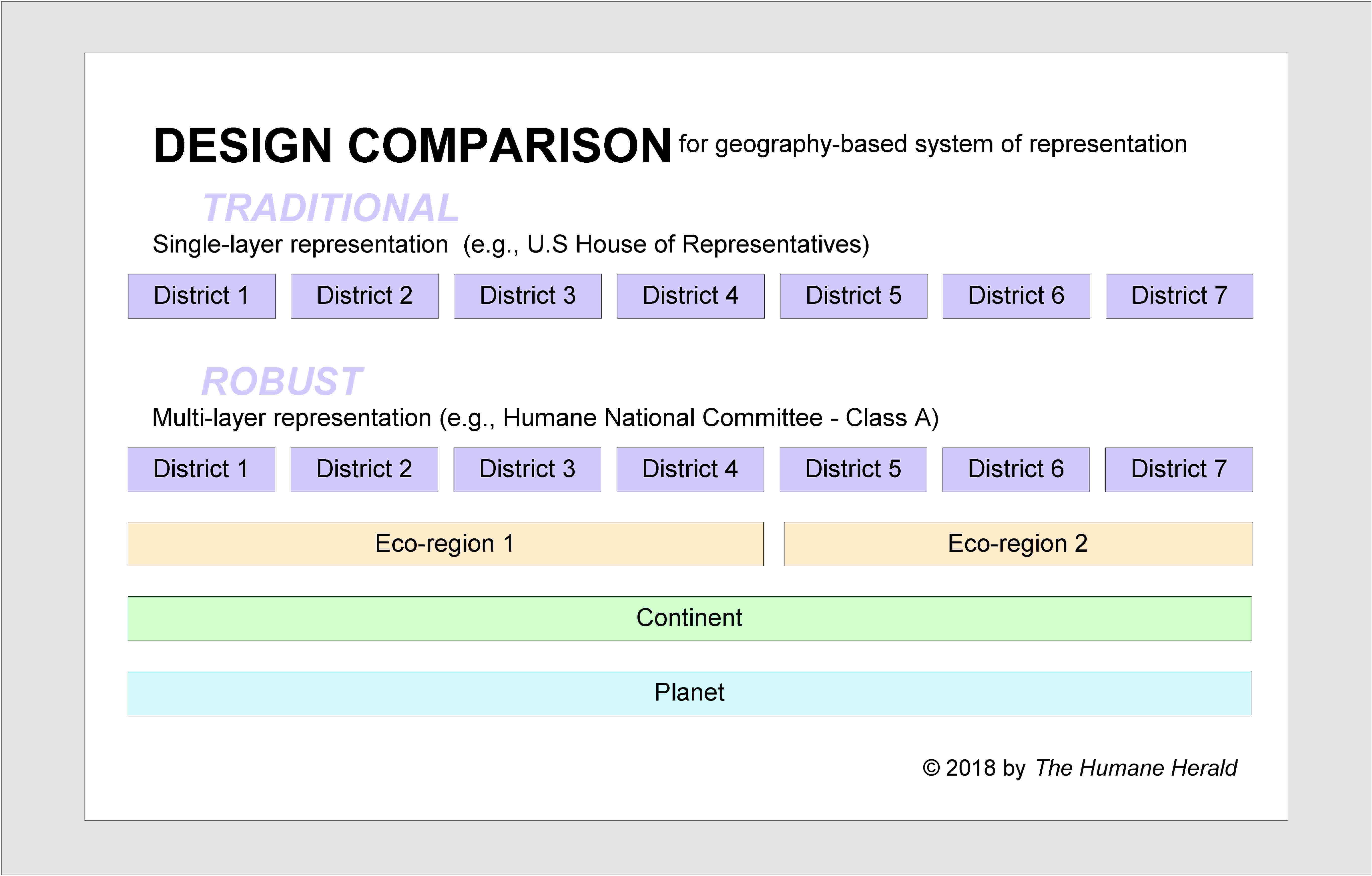
Task: Click the ROBUST heading
Action: pyautogui.click(x=282, y=381)
